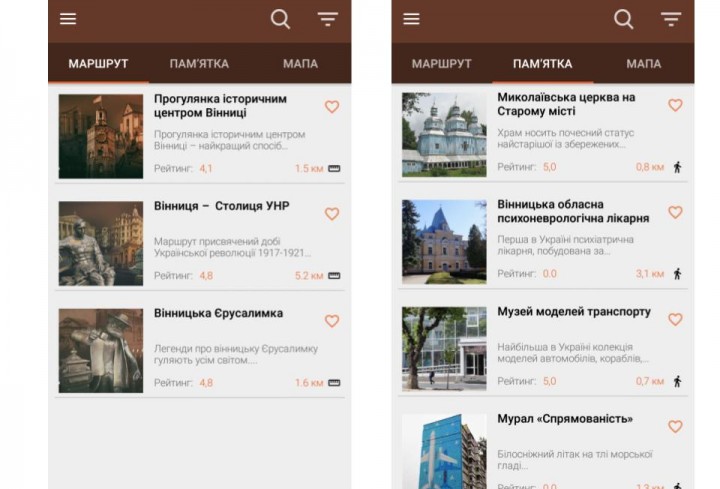Open airplane mural thumbnail
This screenshot has height=489, width=720.
click(444, 451)
